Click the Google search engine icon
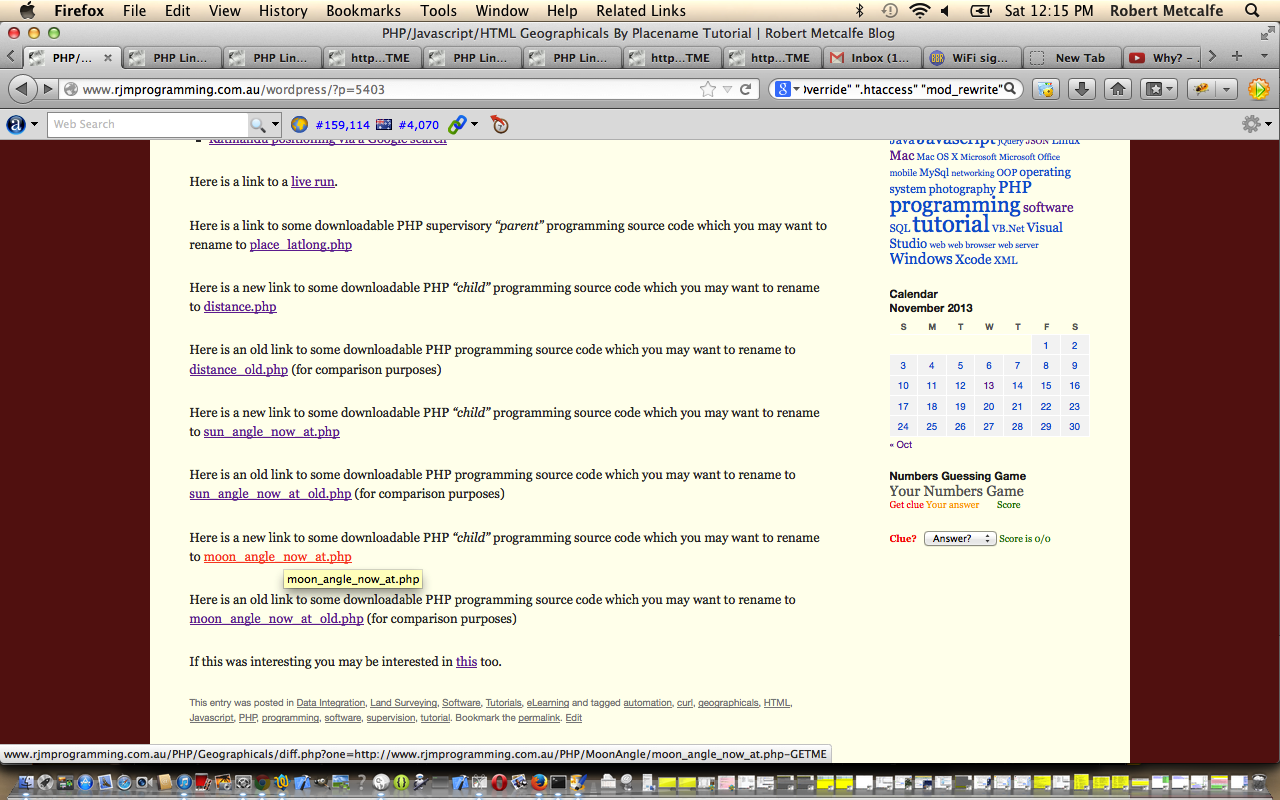This screenshot has width=1280, height=800. [784, 89]
